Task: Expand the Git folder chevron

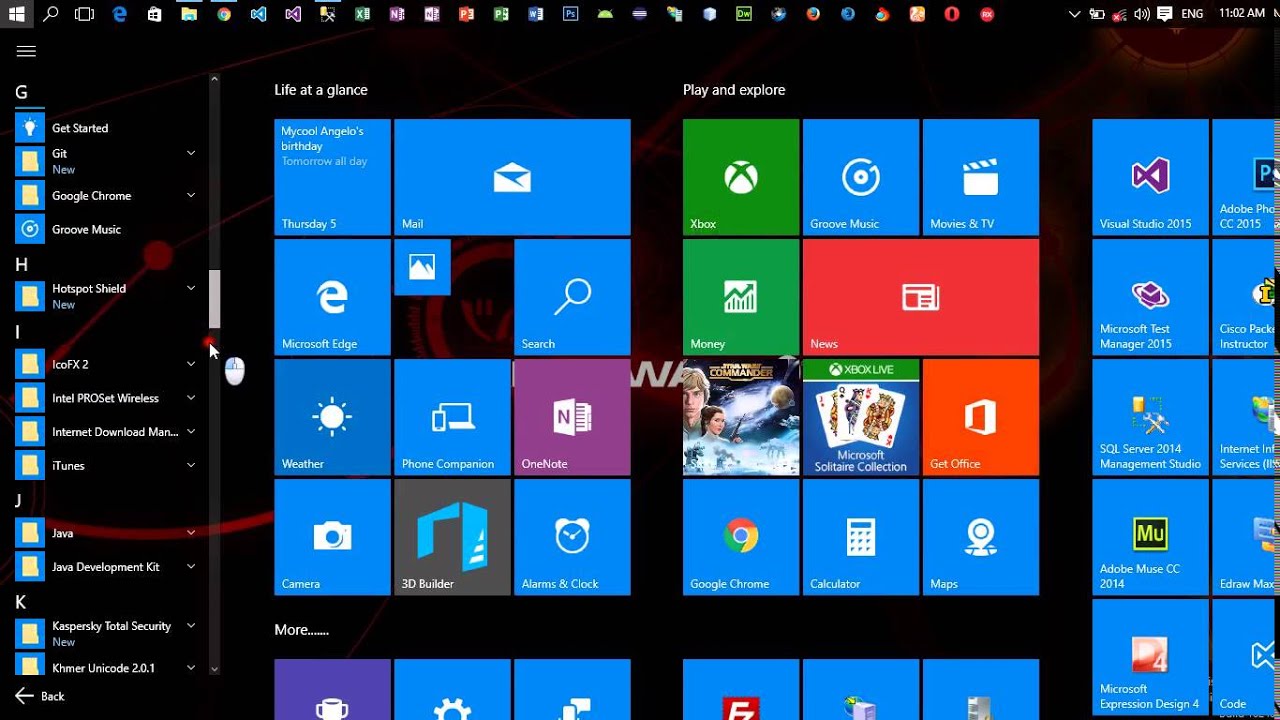Action: coord(191,153)
